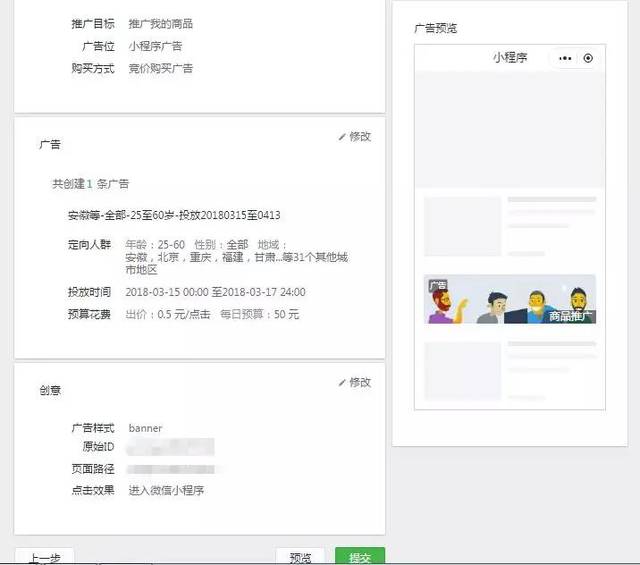Click the pencil icon beside 创意 修改

click(342, 383)
